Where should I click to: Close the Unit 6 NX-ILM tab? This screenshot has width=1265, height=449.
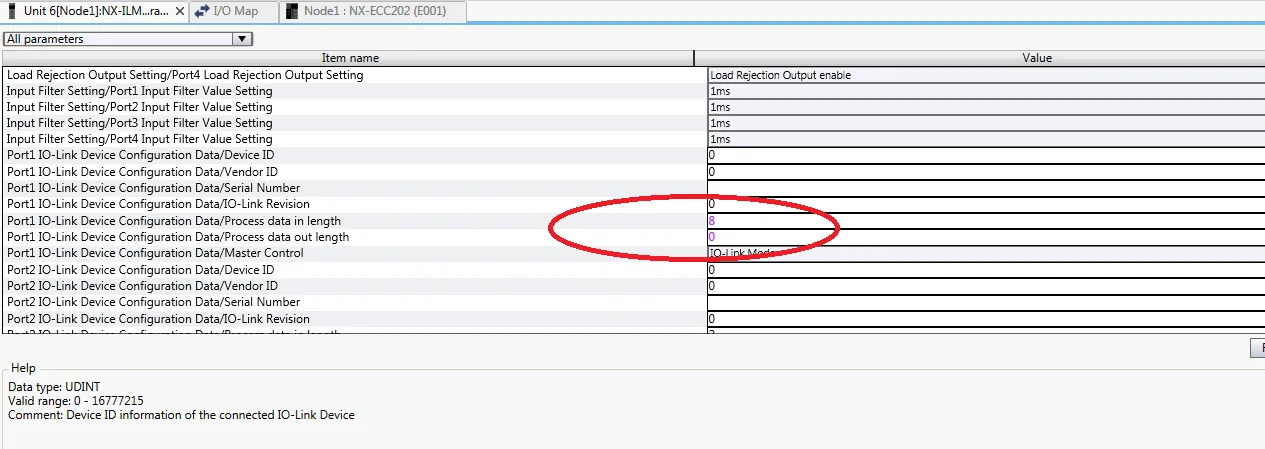pos(179,11)
